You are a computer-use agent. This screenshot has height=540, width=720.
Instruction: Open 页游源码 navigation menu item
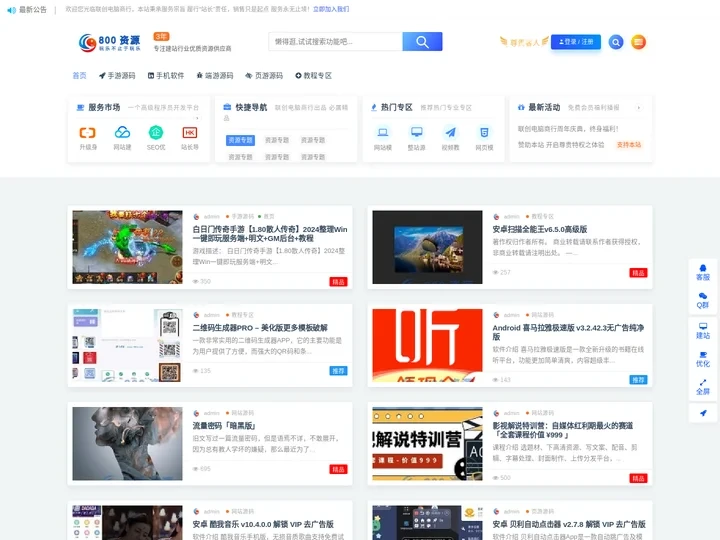click(264, 75)
